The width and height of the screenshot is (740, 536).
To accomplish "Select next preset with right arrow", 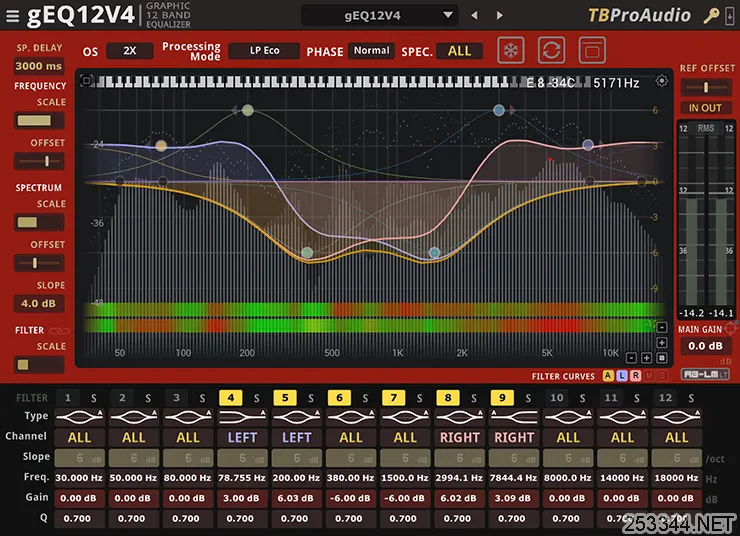I will [x=499, y=16].
